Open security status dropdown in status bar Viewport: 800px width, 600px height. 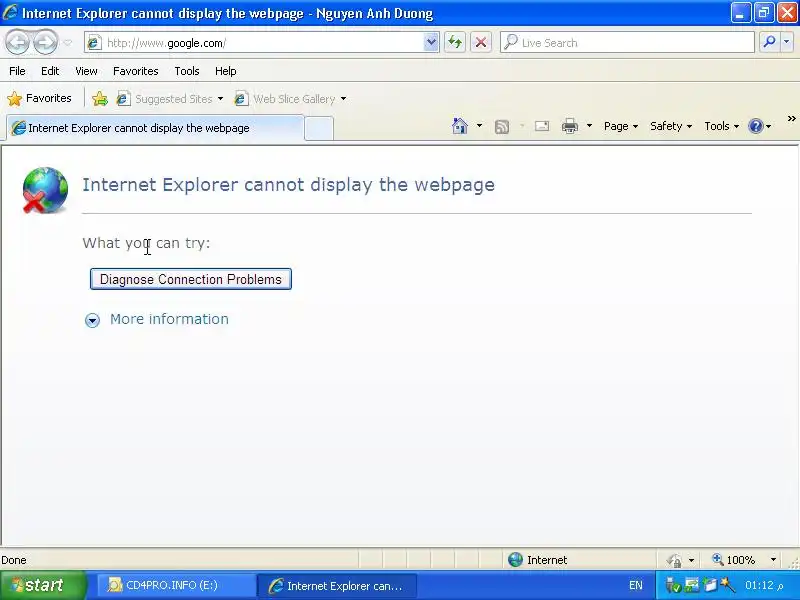click(691, 560)
